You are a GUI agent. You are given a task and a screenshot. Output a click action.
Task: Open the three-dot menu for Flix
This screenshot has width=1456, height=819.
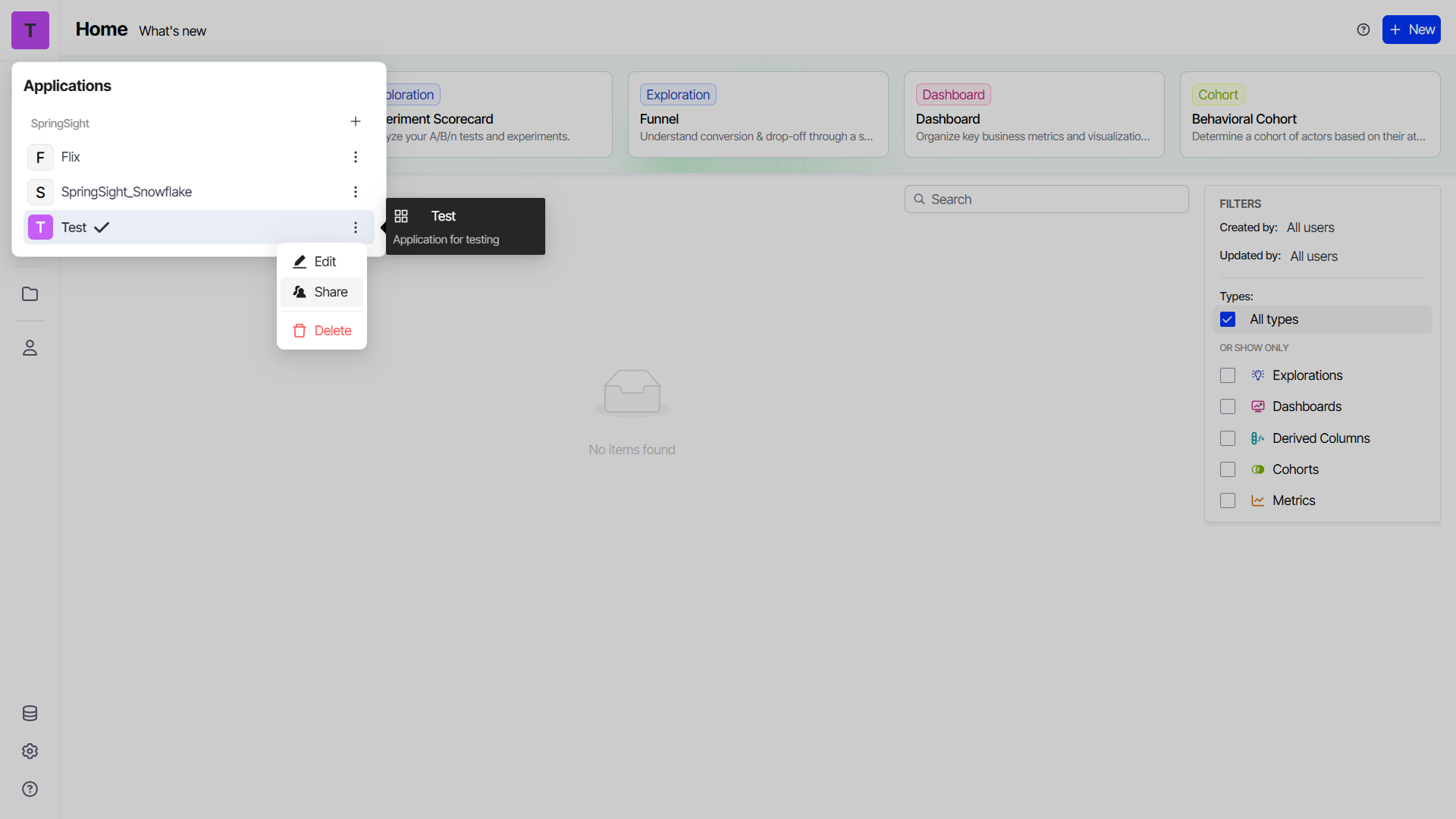355,157
